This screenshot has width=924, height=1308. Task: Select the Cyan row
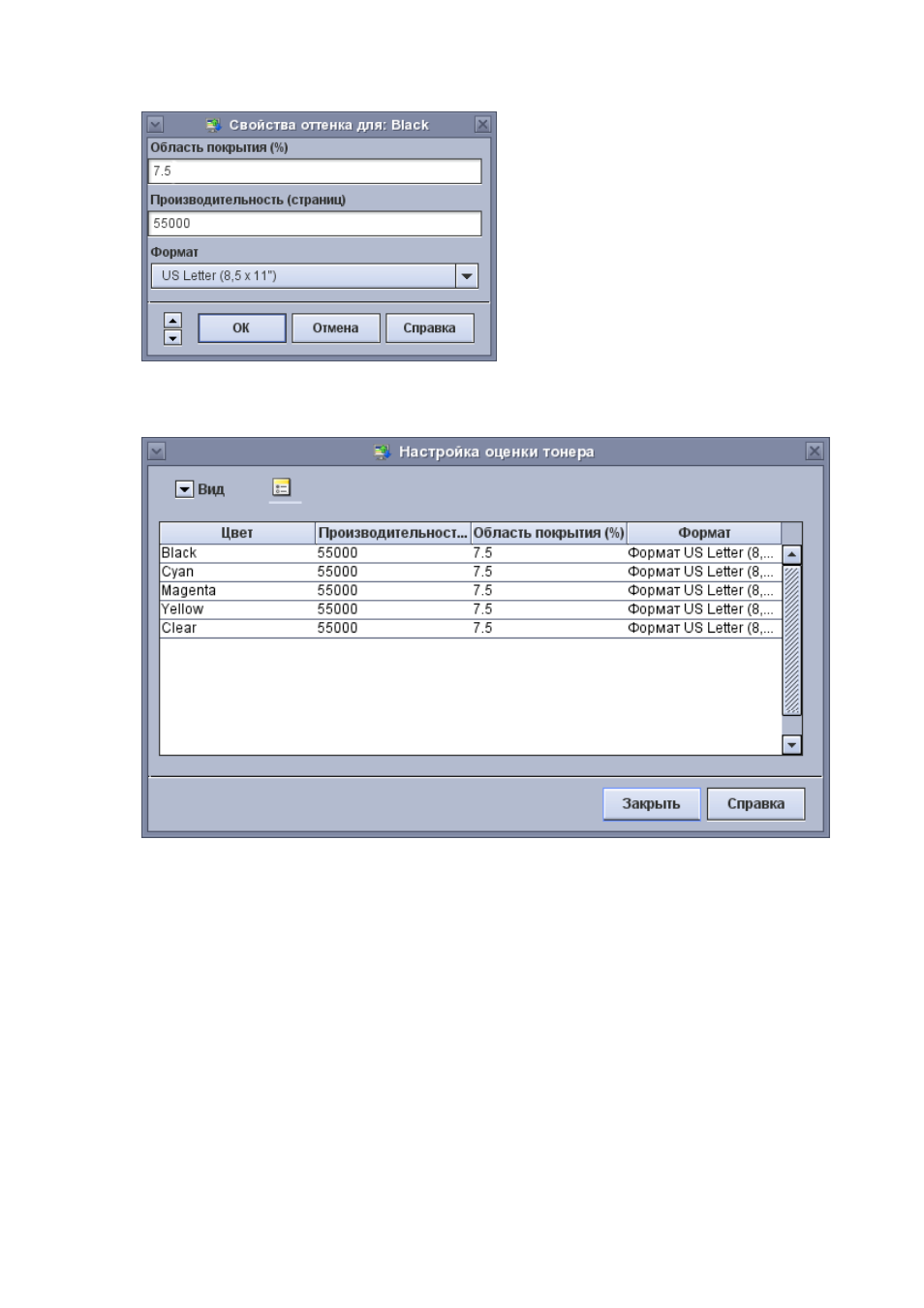pos(471,572)
